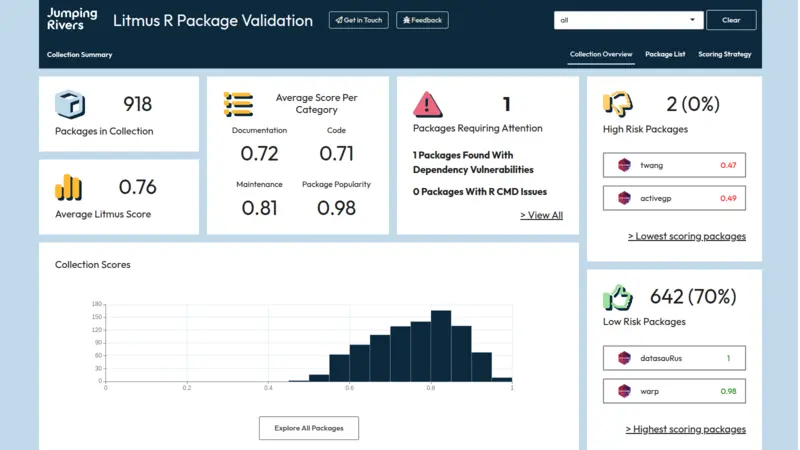Click the tallest histogram bar near 0.8
The image size is (800, 450).
[441, 346]
